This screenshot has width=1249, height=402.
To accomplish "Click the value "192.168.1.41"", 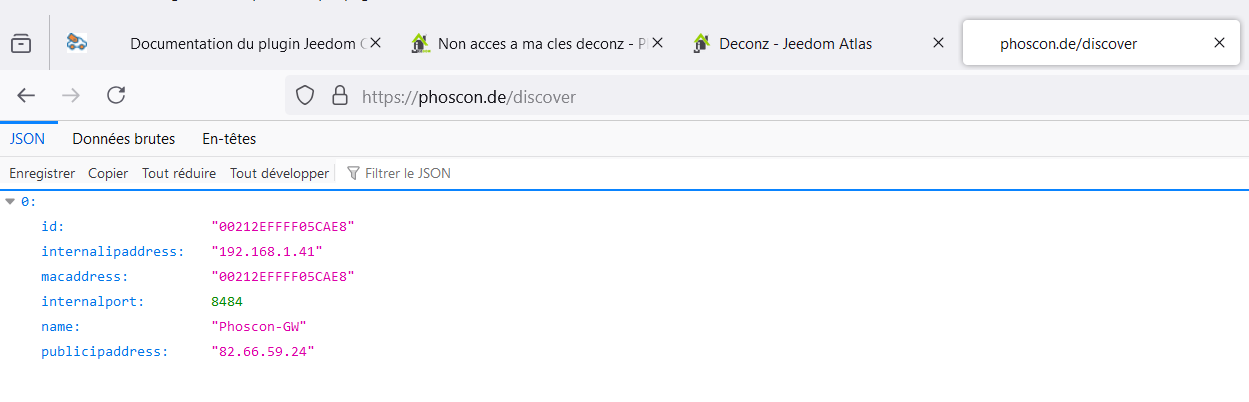I will click(267, 251).
